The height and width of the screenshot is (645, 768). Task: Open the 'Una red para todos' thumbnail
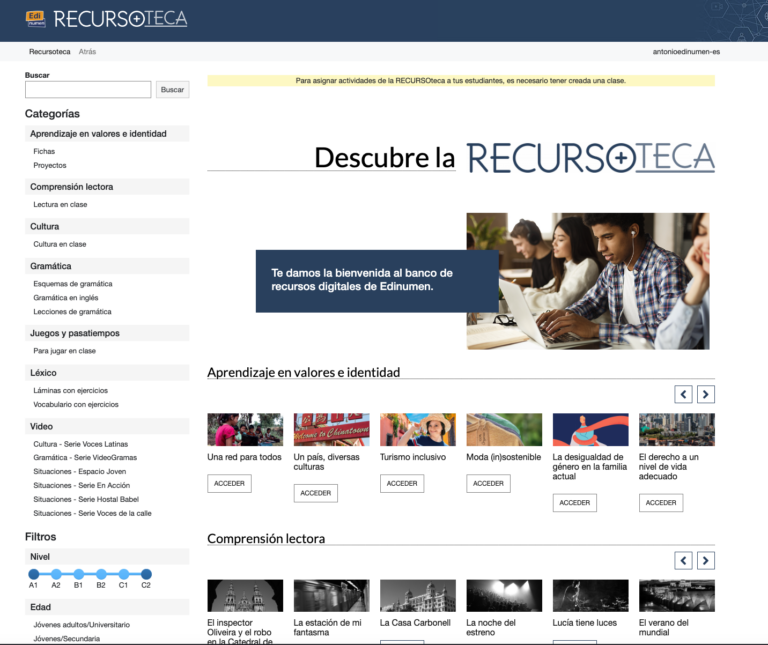click(x=245, y=430)
